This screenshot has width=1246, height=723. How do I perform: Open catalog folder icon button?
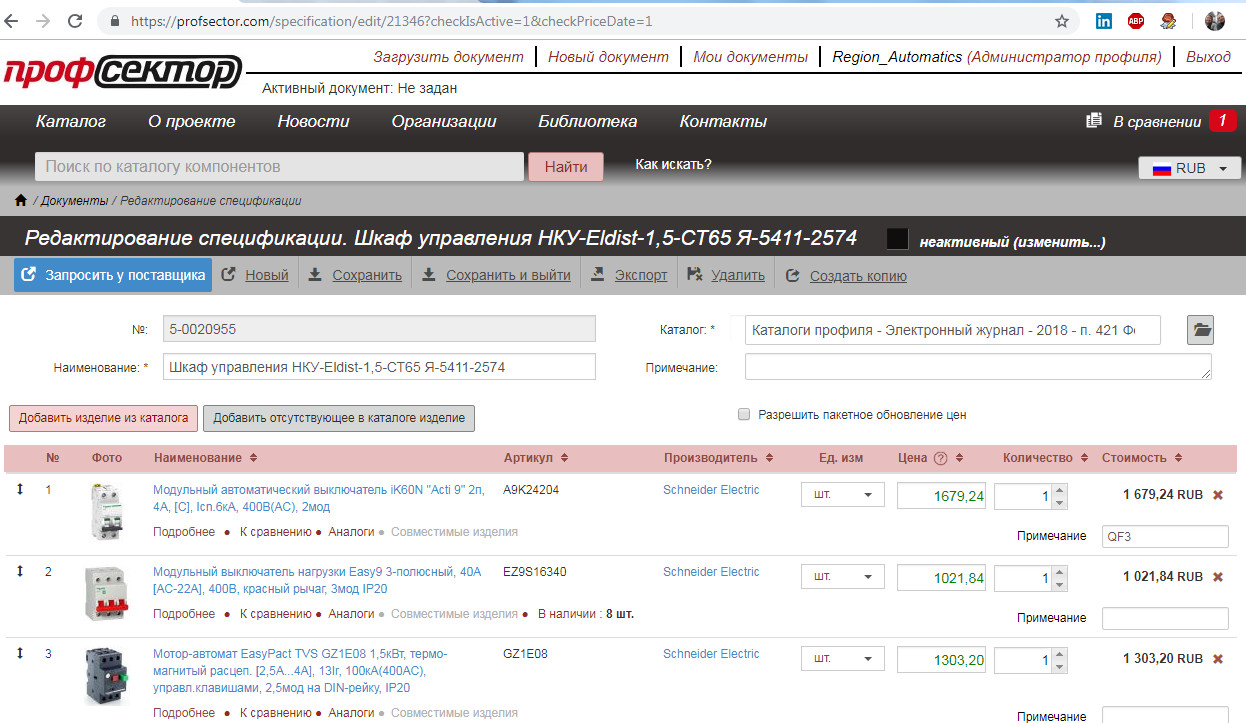click(x=1200, y=330)
